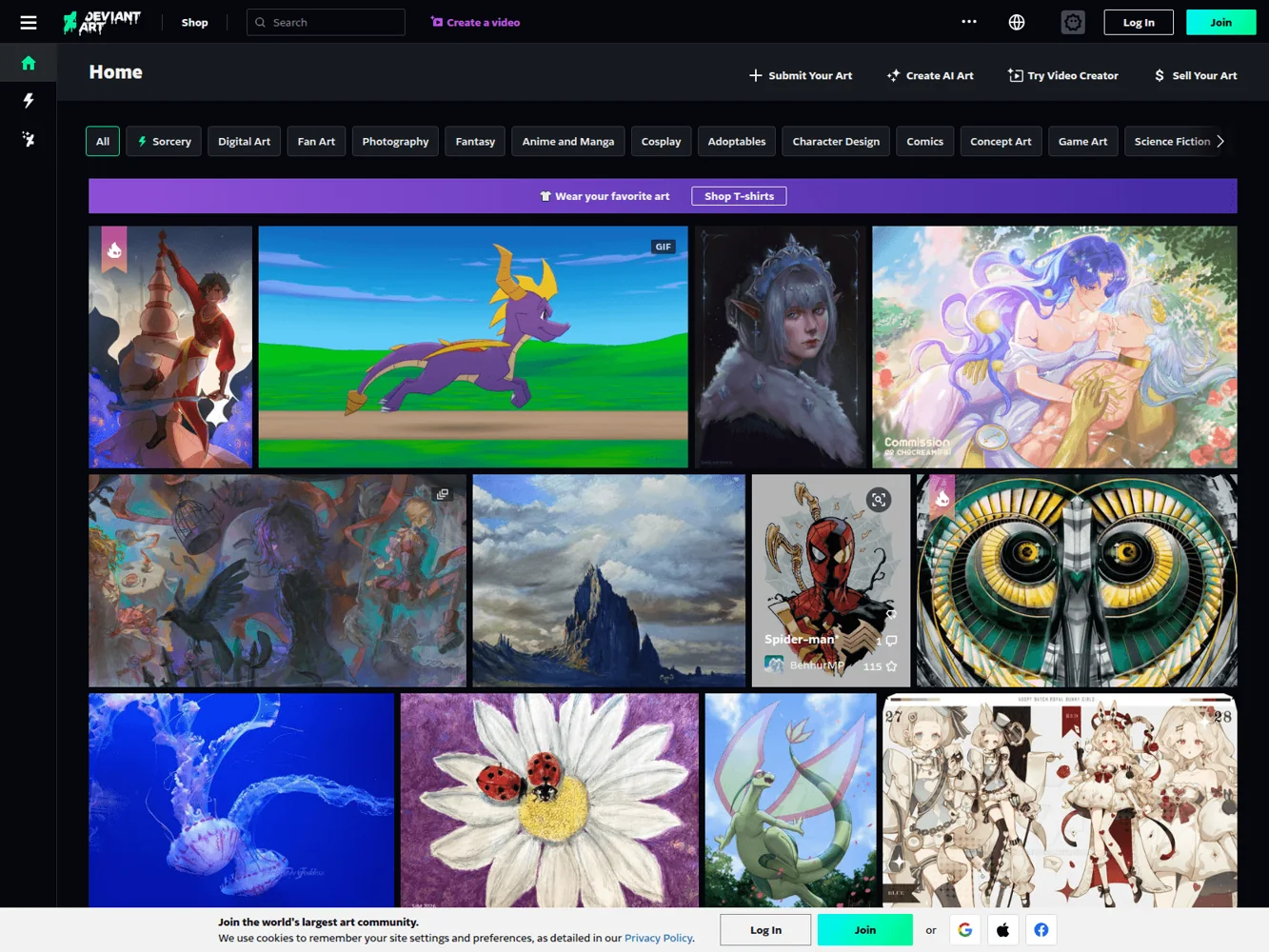Open the Privacy Policy link
The image size is (1269, 952).
(659, 938)
